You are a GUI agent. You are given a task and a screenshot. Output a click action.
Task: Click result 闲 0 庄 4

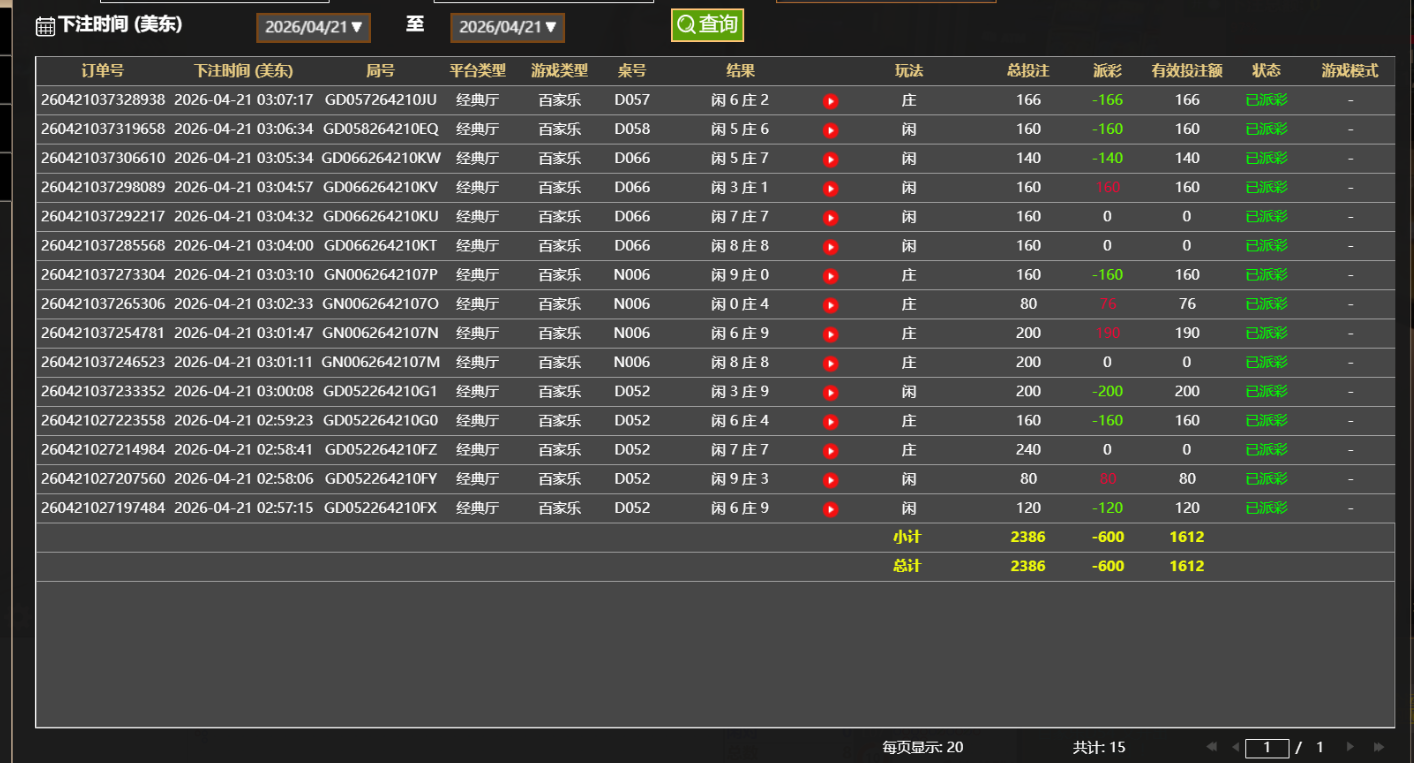(x=740, y=304)
